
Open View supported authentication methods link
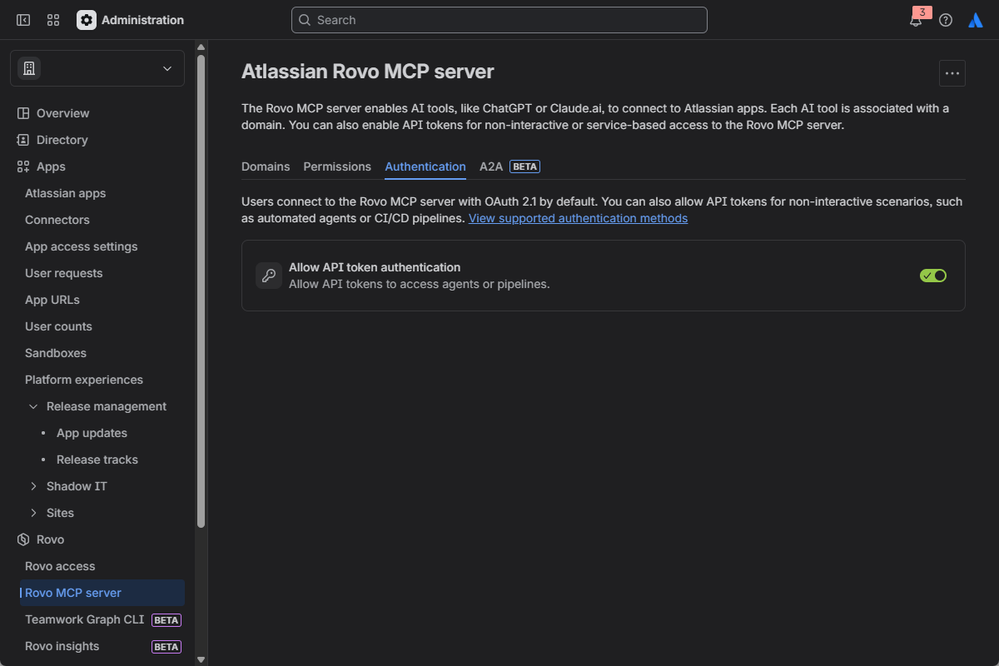pyautogui.click(x=578, y=218)
